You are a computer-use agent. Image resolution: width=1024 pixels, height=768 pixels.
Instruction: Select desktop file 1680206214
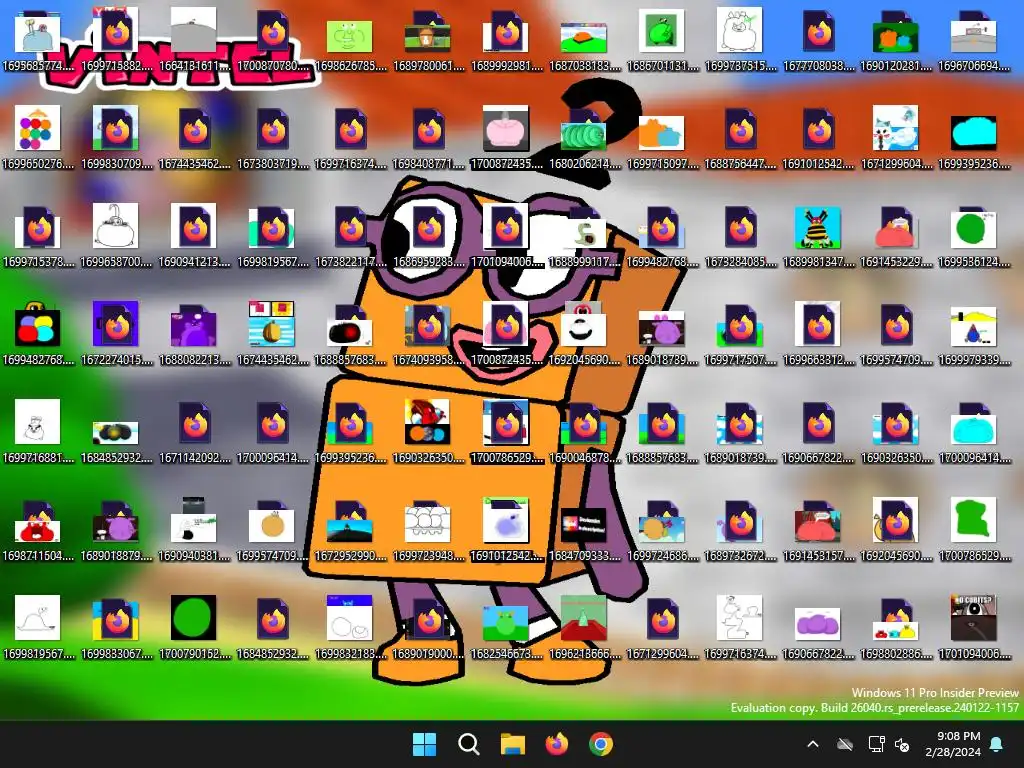(584, 138)
